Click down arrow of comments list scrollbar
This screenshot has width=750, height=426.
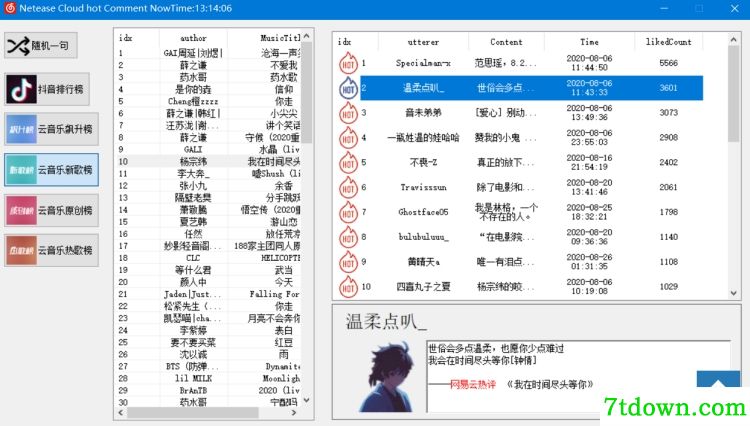pos(733,293)
